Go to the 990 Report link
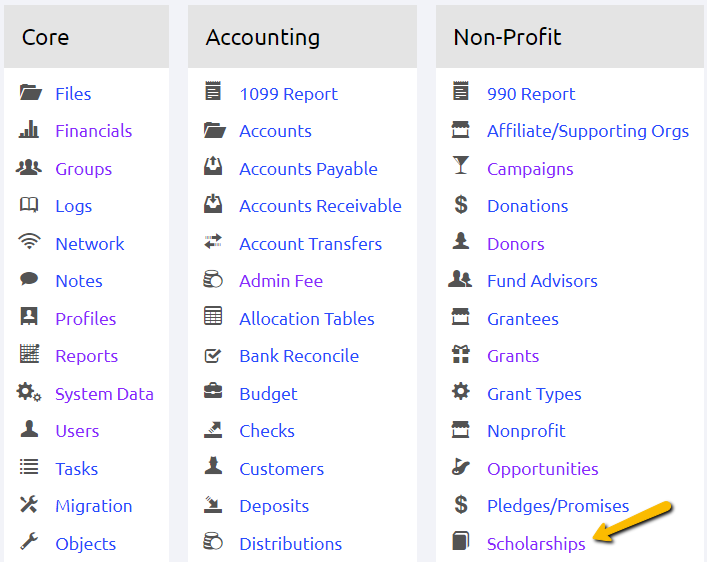This screenshot has height=562, width=707. (531, 94)
